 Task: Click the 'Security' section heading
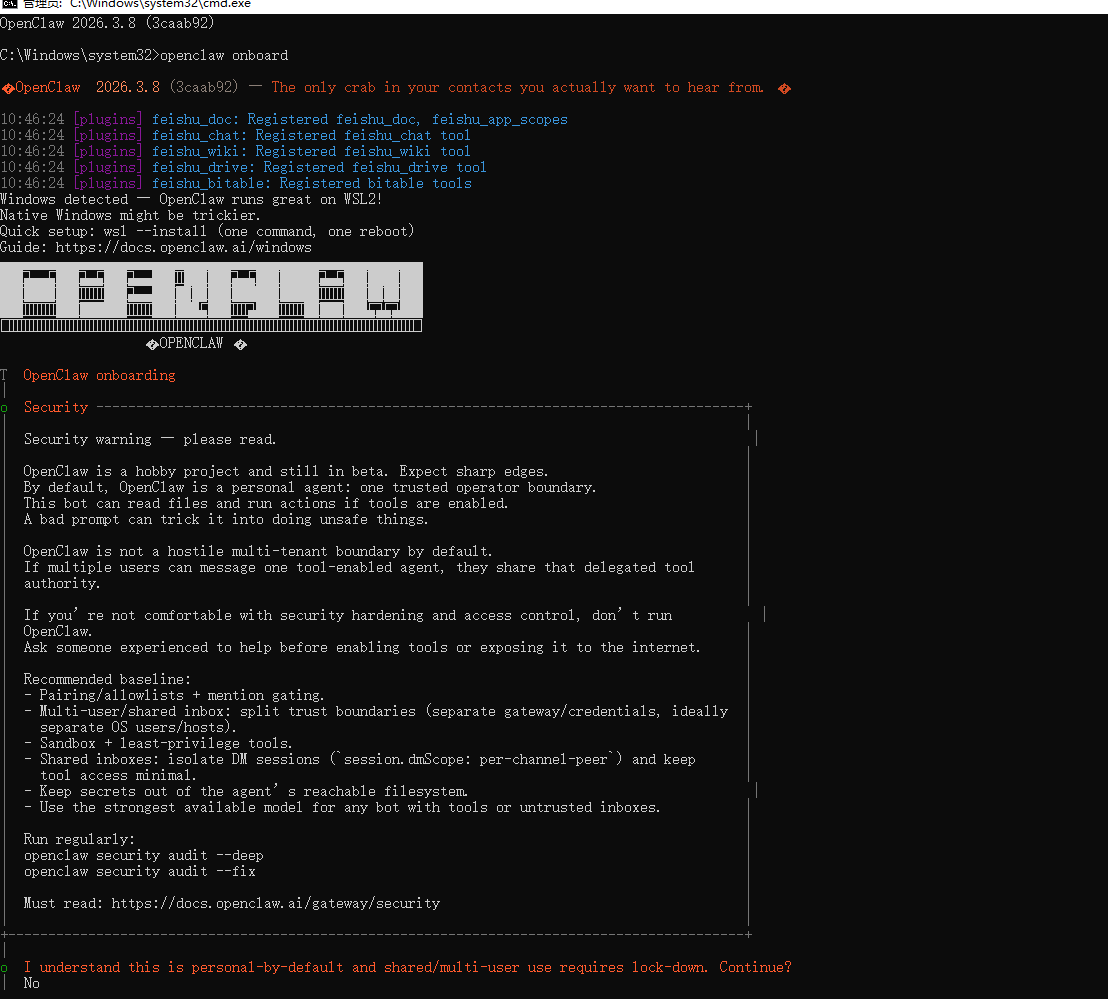pyautogui.click(x=56, y=407)
